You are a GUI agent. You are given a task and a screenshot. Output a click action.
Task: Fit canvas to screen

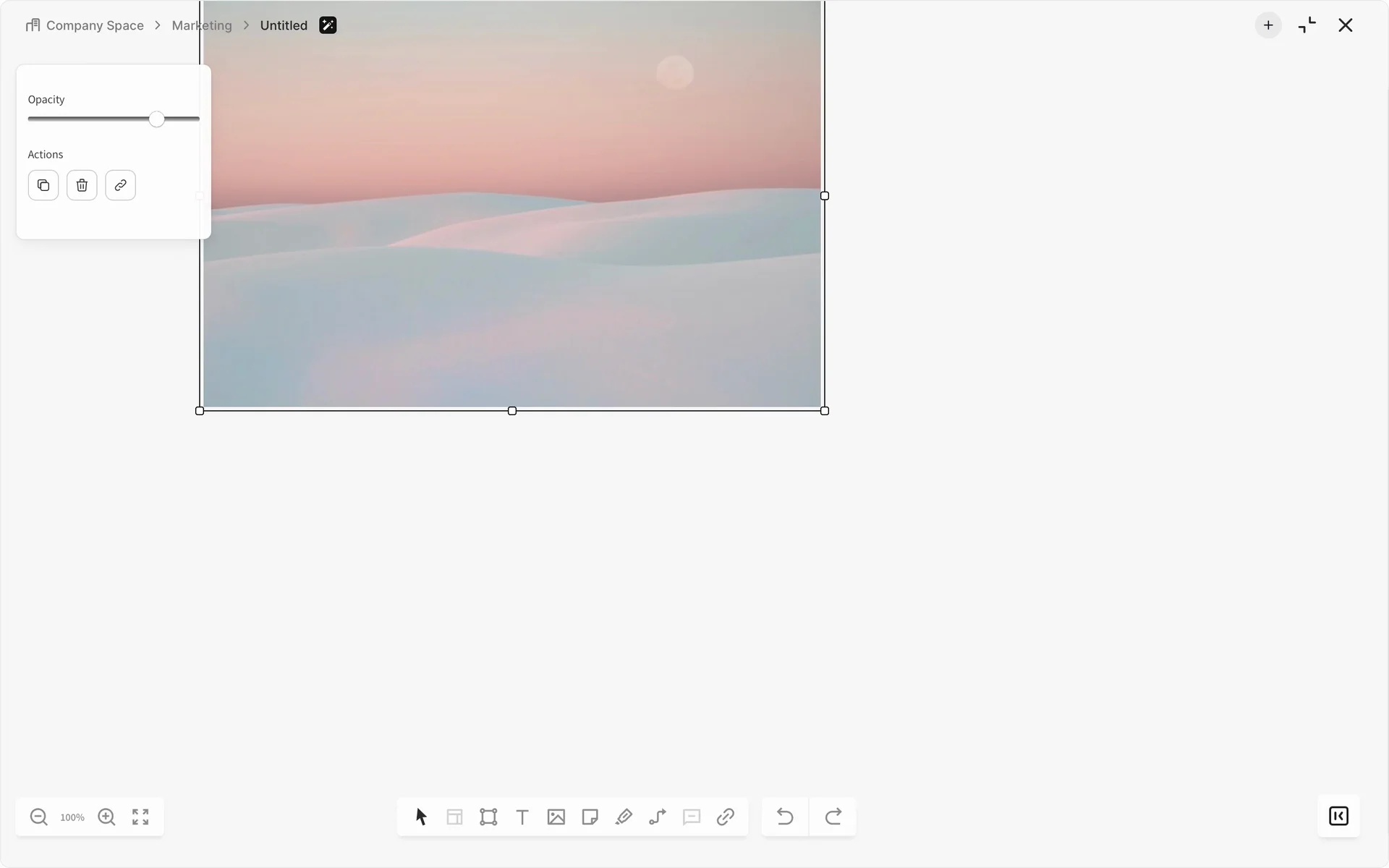140,817
